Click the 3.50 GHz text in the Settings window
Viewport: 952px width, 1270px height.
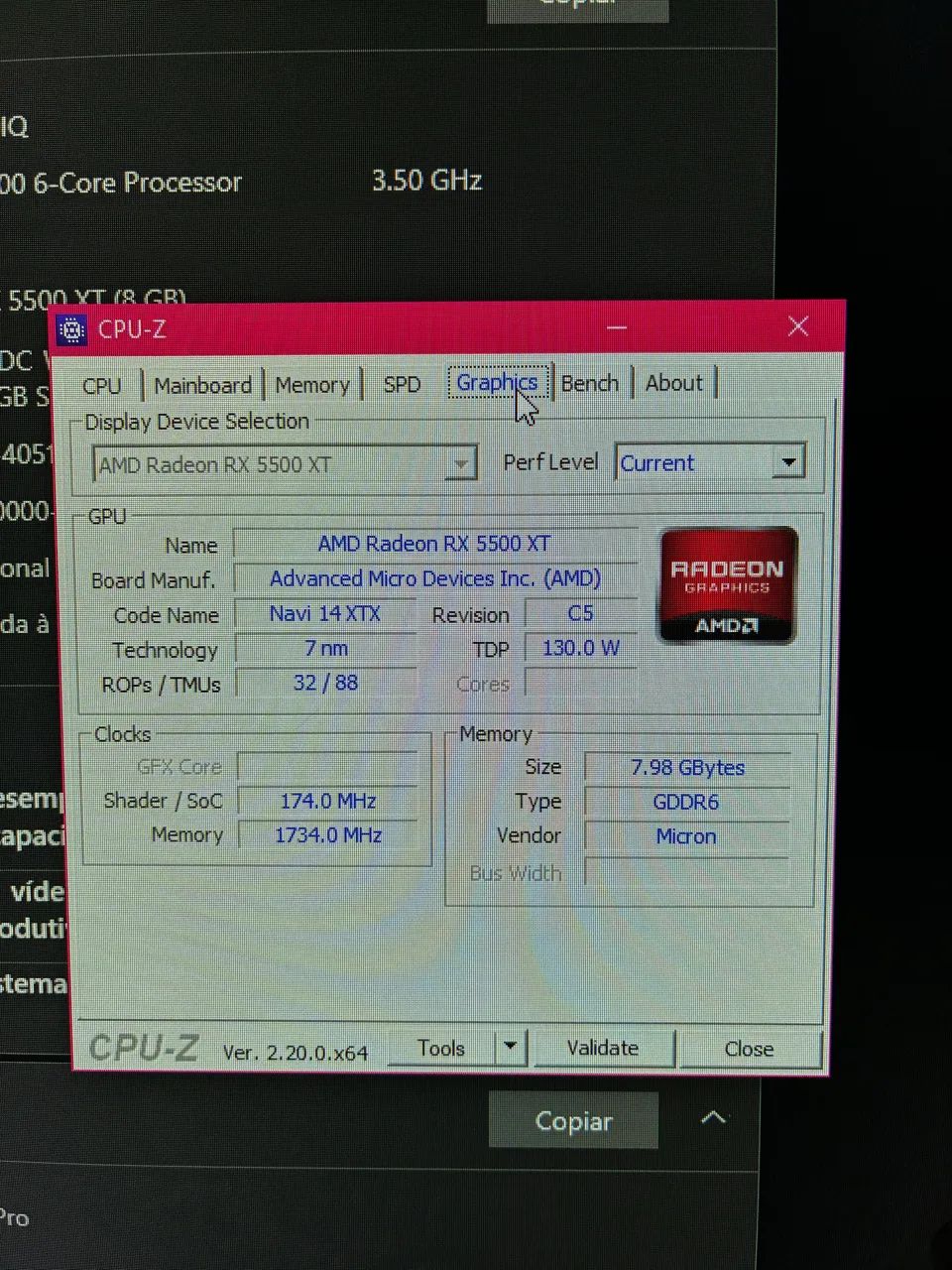(427, 181)
